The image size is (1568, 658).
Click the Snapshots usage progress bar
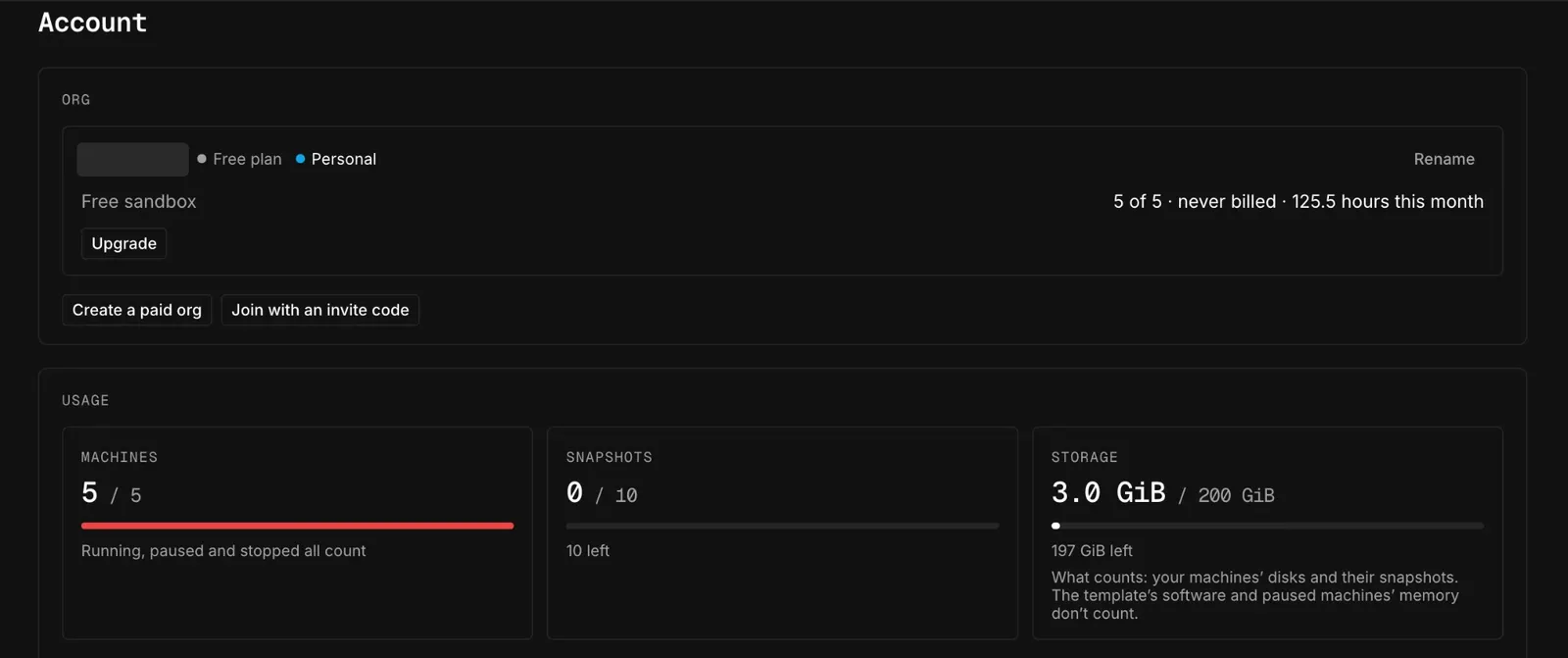(782, 526)
